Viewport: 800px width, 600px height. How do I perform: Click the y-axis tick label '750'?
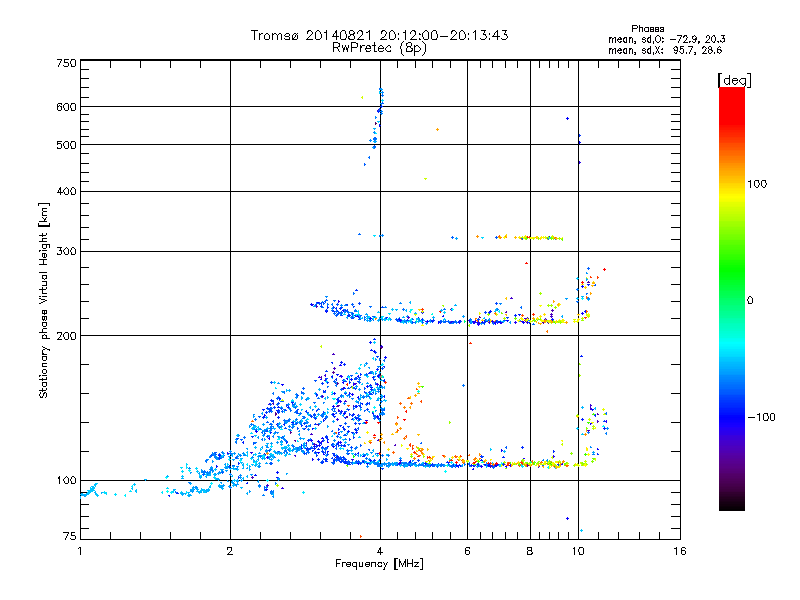click(x=66, y=63)
